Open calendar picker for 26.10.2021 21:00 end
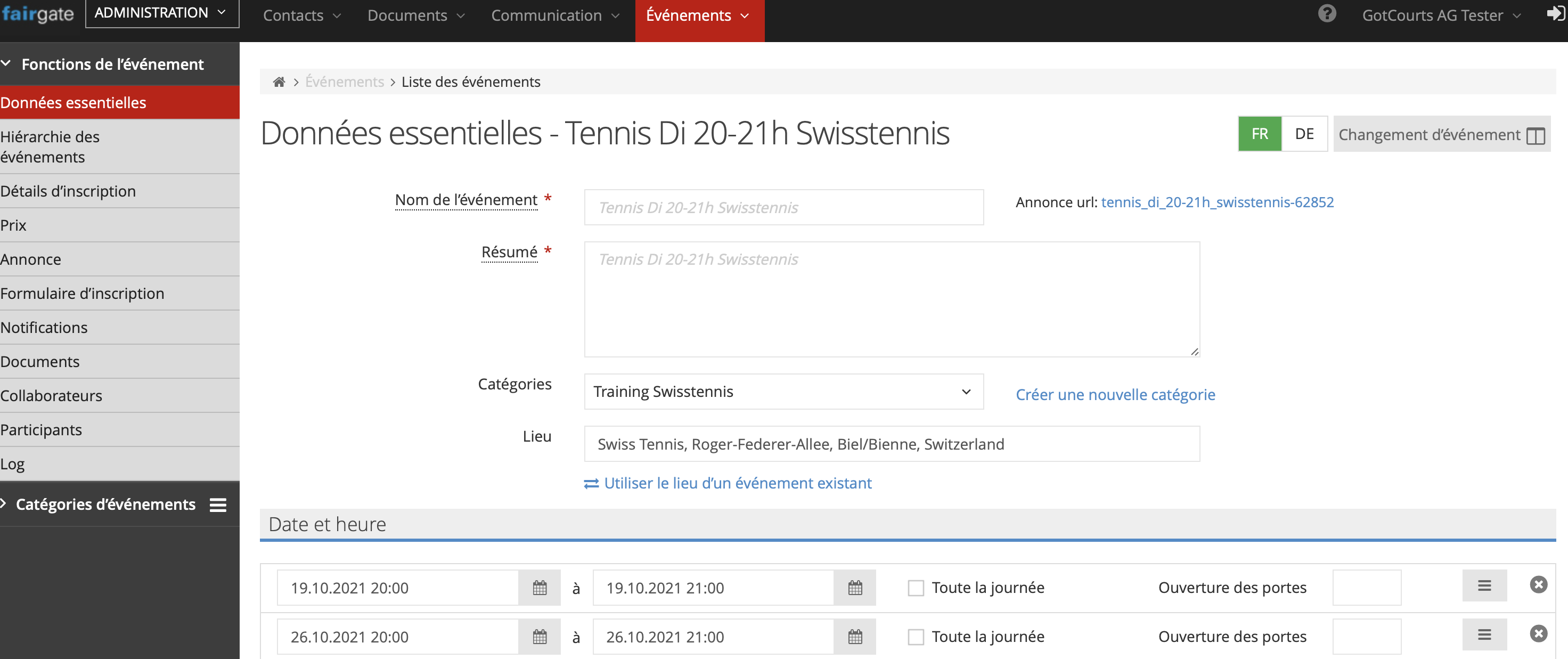 click(x=855, y=637)
